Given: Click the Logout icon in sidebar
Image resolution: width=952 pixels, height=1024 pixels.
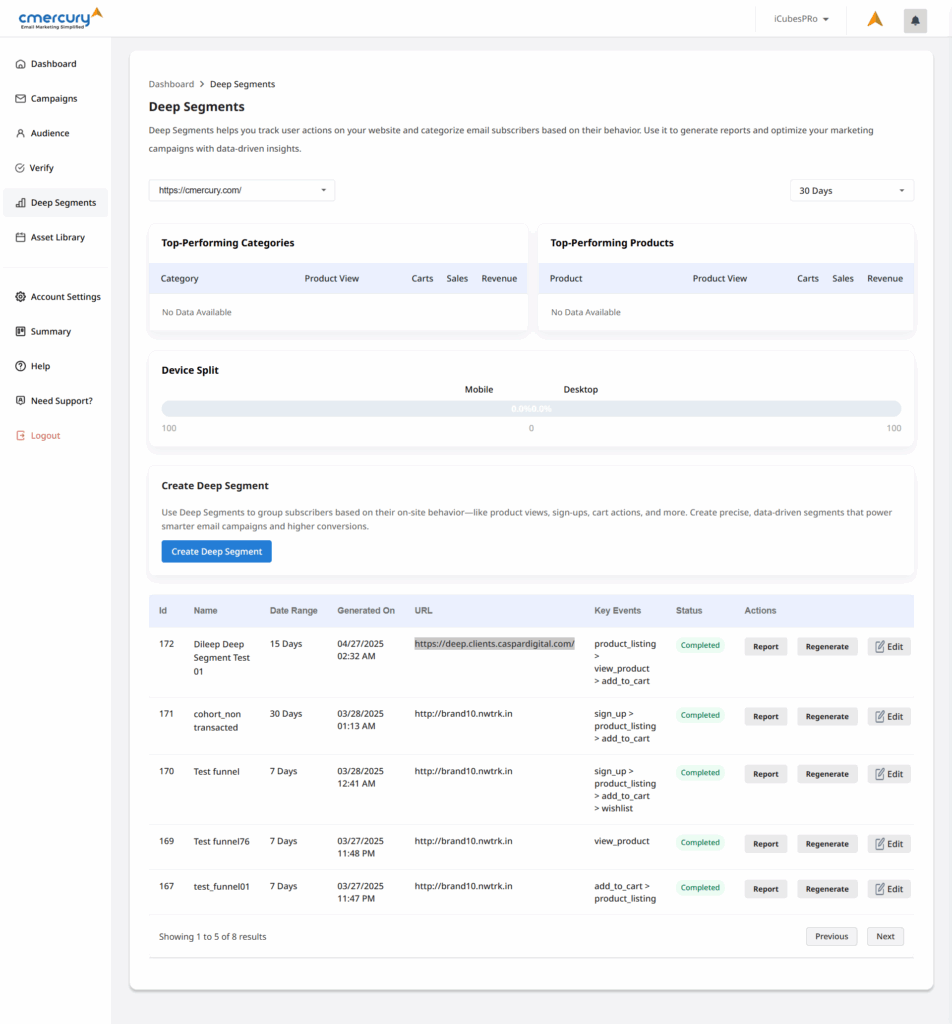Looking at the screenshot, I should [21, 436].
